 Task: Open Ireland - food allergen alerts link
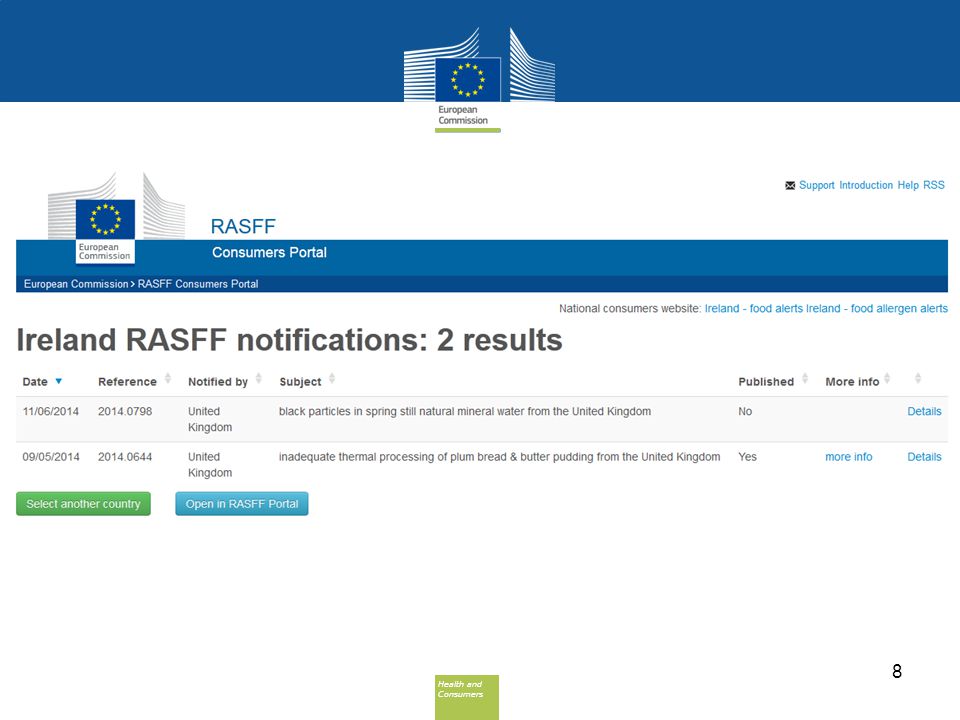point(877,309)
